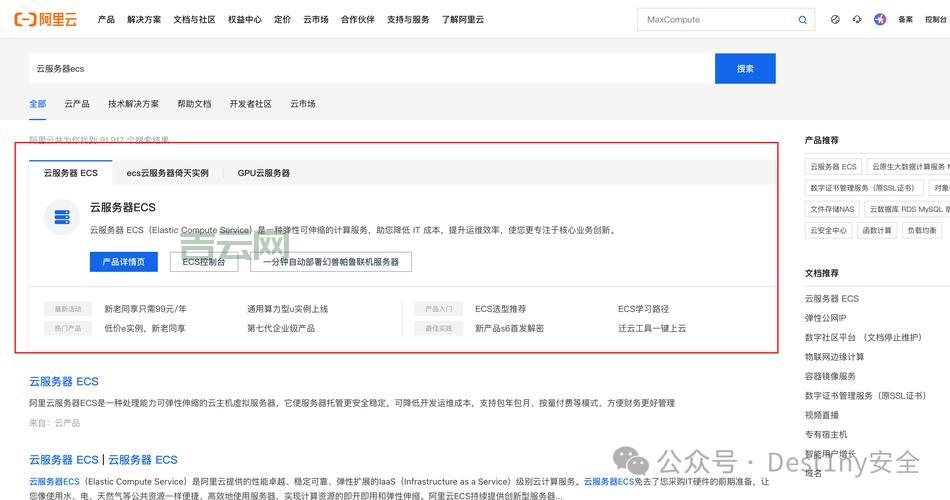
Task: Switch to the 技术解决方案 tab
Action: [133, 104]
